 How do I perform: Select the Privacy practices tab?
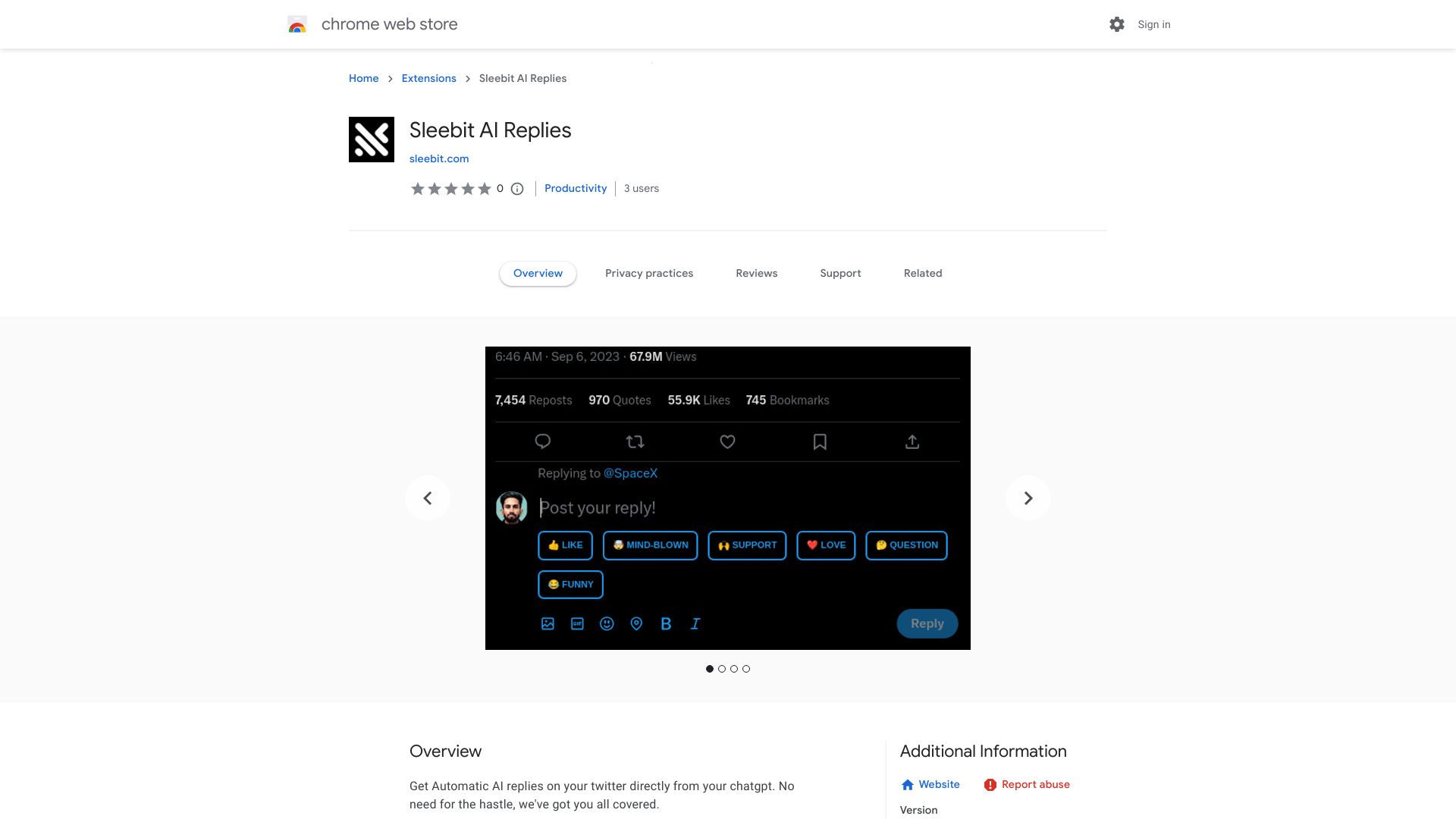click(649, 273)
